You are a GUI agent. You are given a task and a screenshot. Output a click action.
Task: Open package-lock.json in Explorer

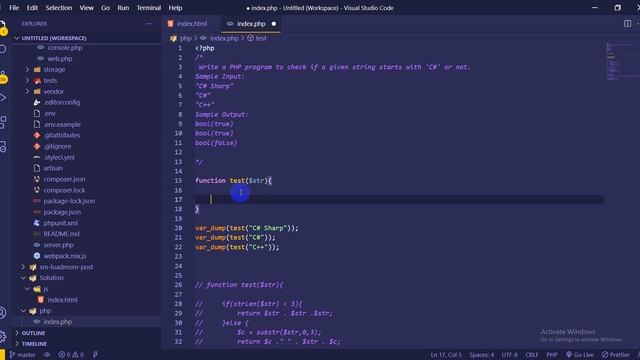[x=69, y=201]
